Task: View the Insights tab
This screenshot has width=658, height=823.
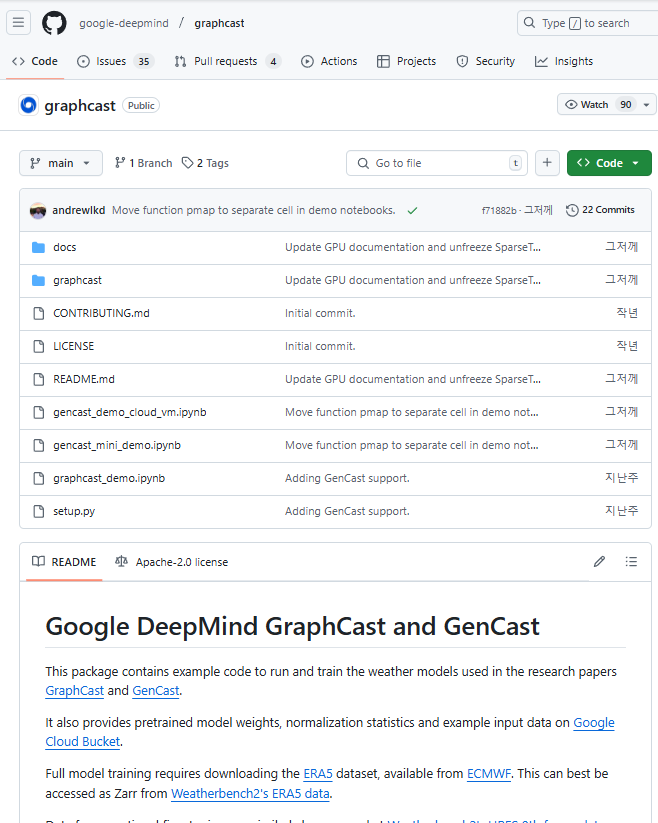Action: click(564, 61)
